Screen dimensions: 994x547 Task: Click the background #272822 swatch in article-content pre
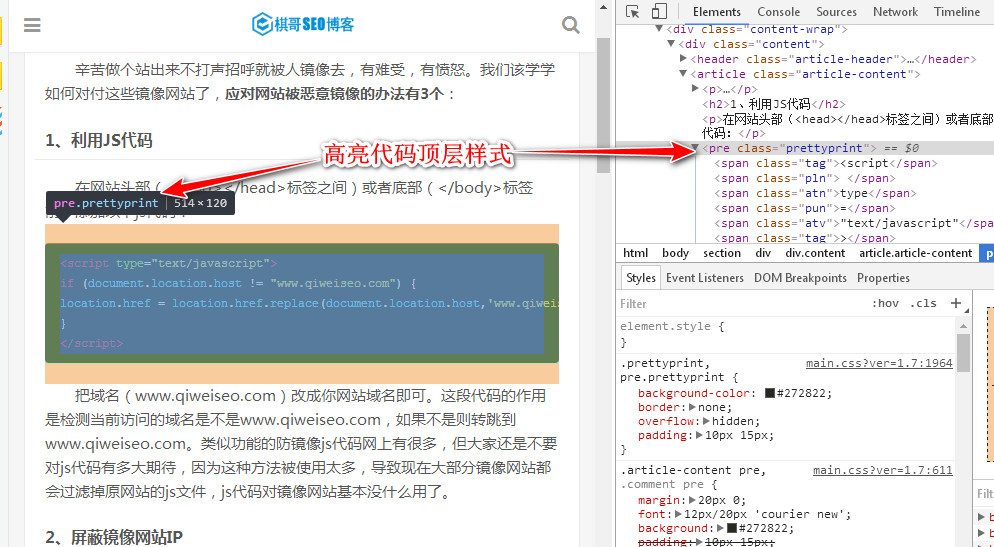pos(732,528)
